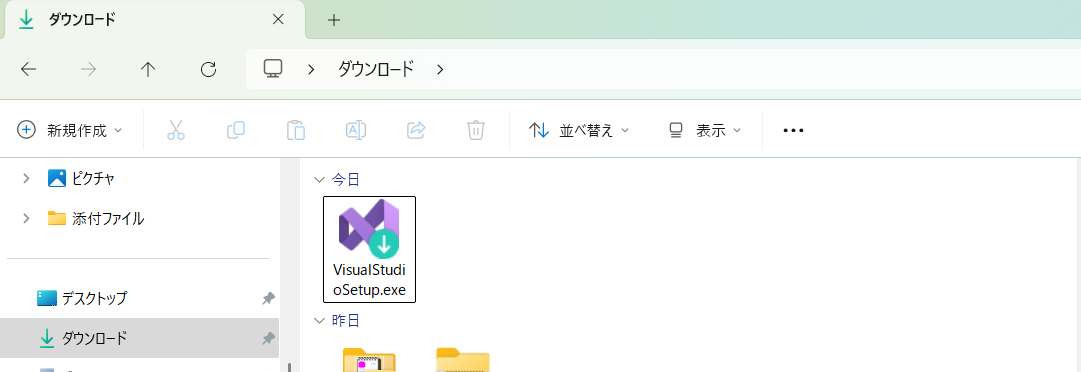Click chevron after ダウンロード in address bar

(x=440, y=69)
